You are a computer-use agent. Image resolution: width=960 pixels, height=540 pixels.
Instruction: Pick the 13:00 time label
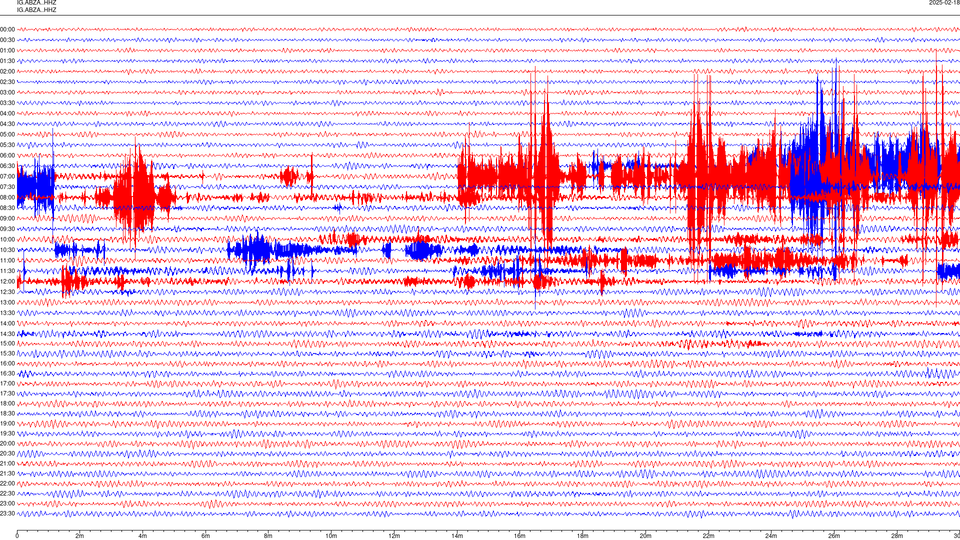pos(7,302)
